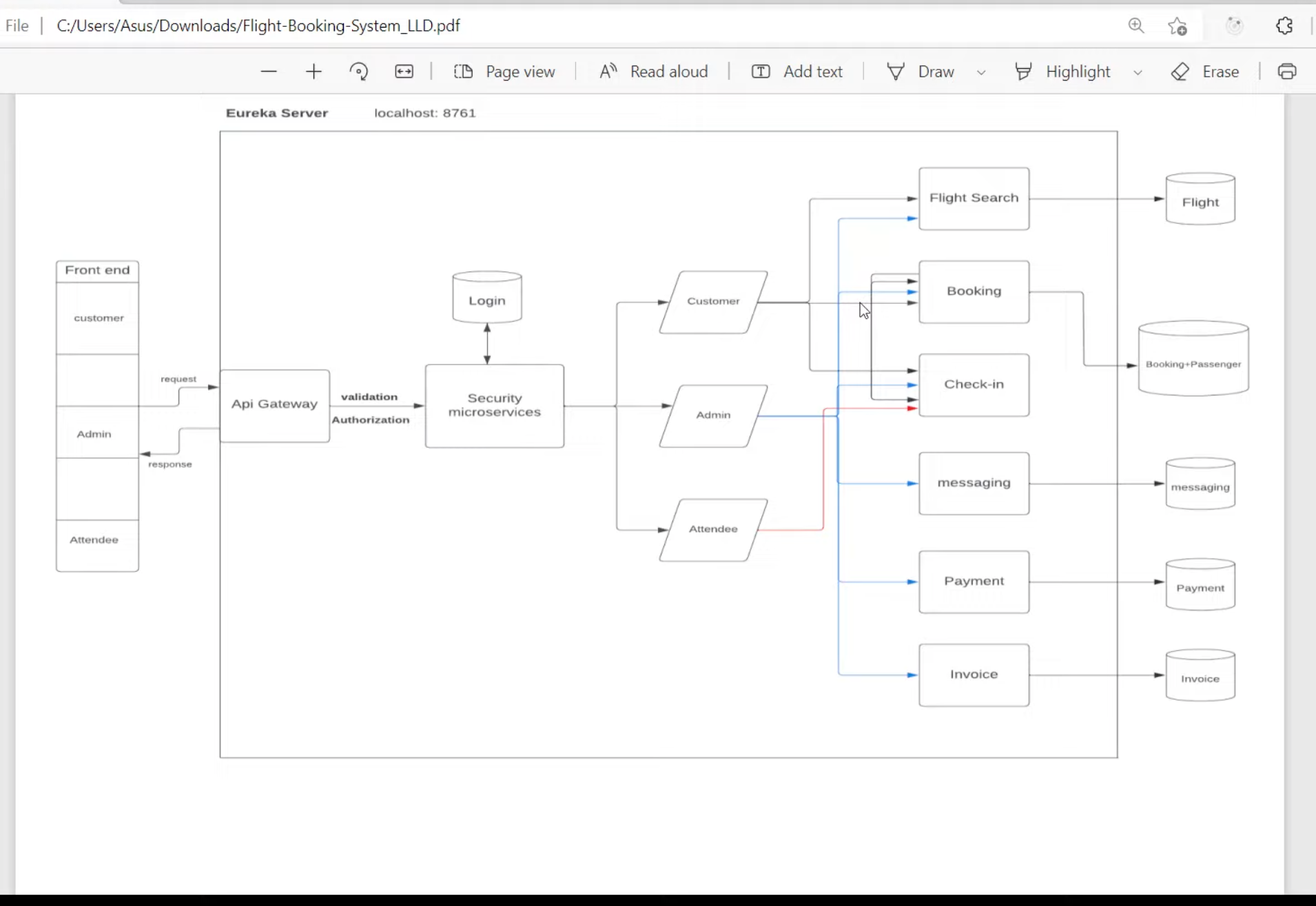The width and height of the screenshot is (1316, 906).
Task: Expand the Draw options dropdown
Action: click(981, 72)
